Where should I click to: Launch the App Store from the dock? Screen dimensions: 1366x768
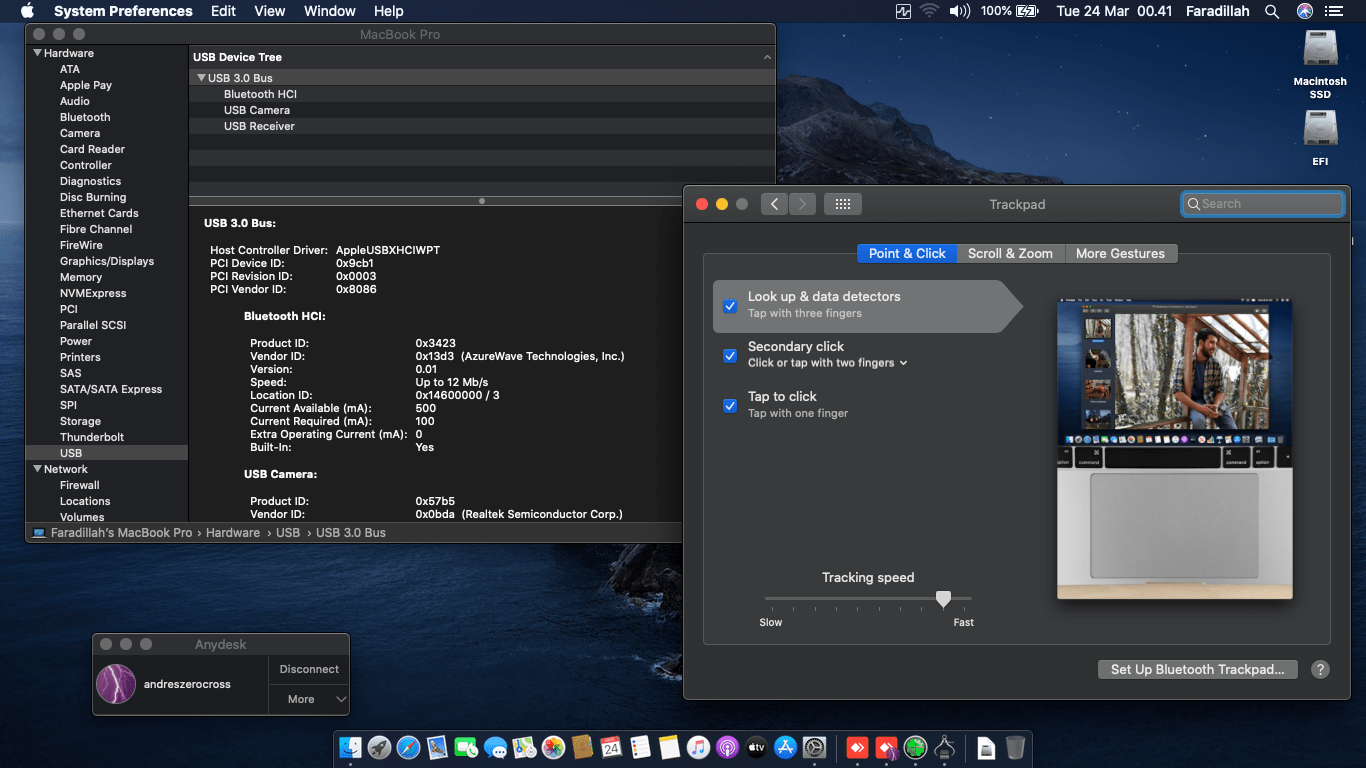pyautogui.click(x=785, y=747)
